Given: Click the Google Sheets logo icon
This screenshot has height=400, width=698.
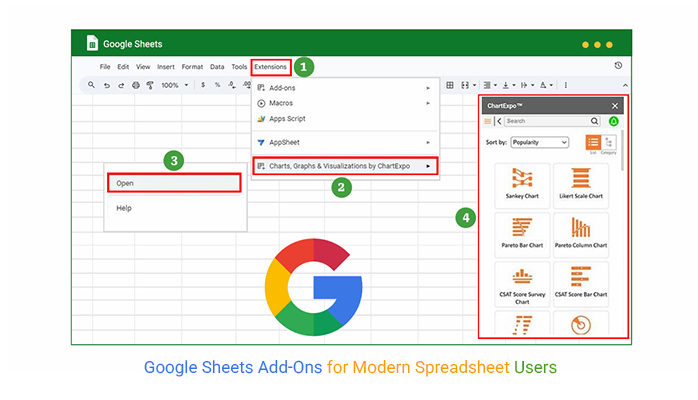Looking at the screenshot, I should tap(92, 44).
